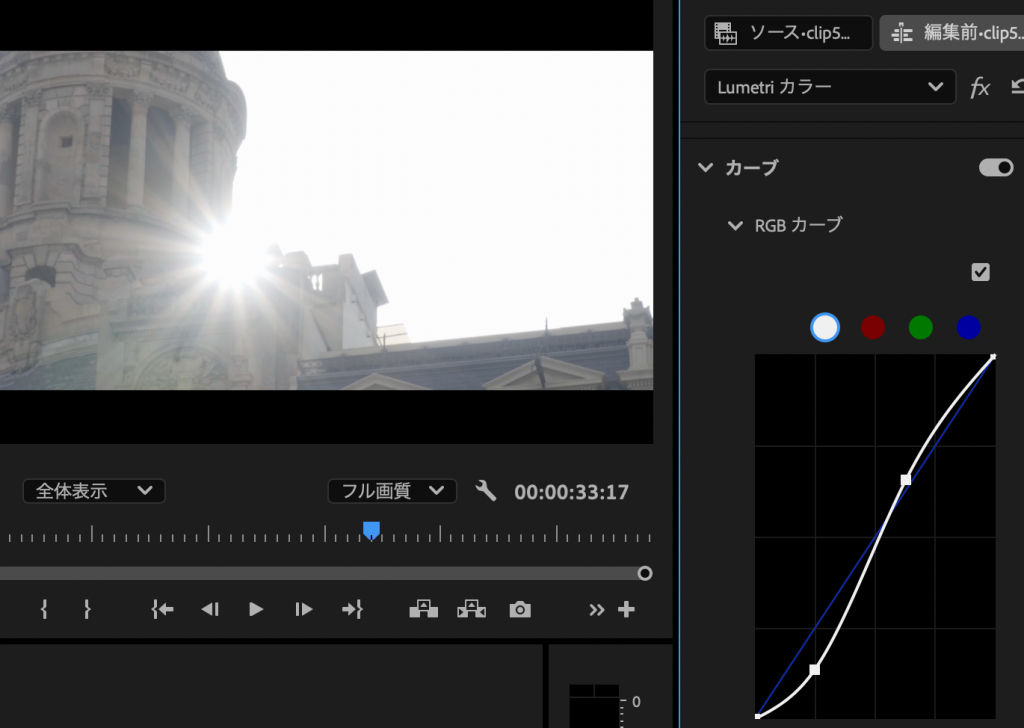This screenshot has width=1024, height=728.
Task: Click the fx icon beside Lumetri カラー
Action: click(980, 88)
